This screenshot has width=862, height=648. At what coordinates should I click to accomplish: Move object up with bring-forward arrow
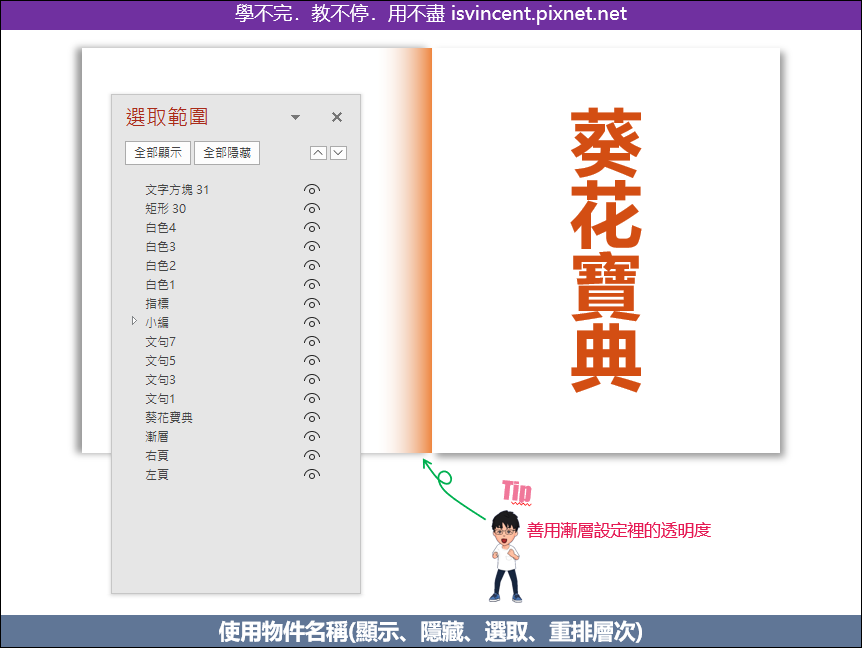coord(318,153)
